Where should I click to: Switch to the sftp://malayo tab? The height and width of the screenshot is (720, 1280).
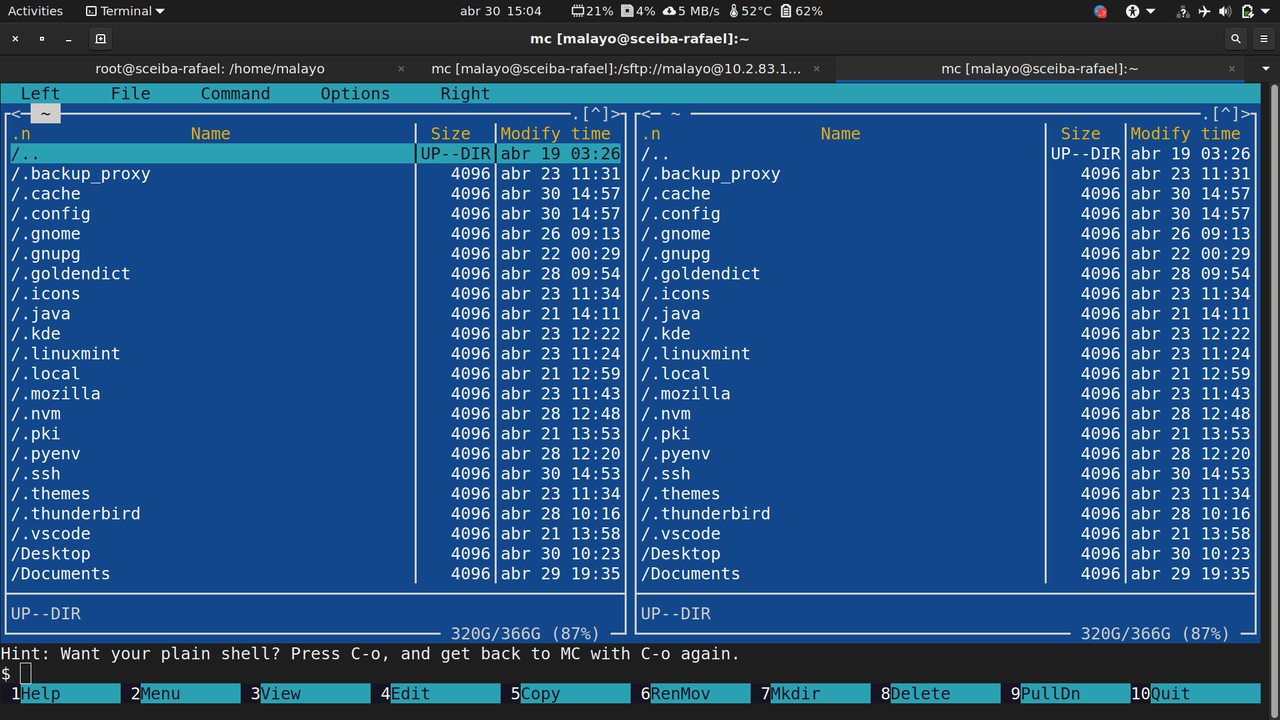(x=616, y=69)
